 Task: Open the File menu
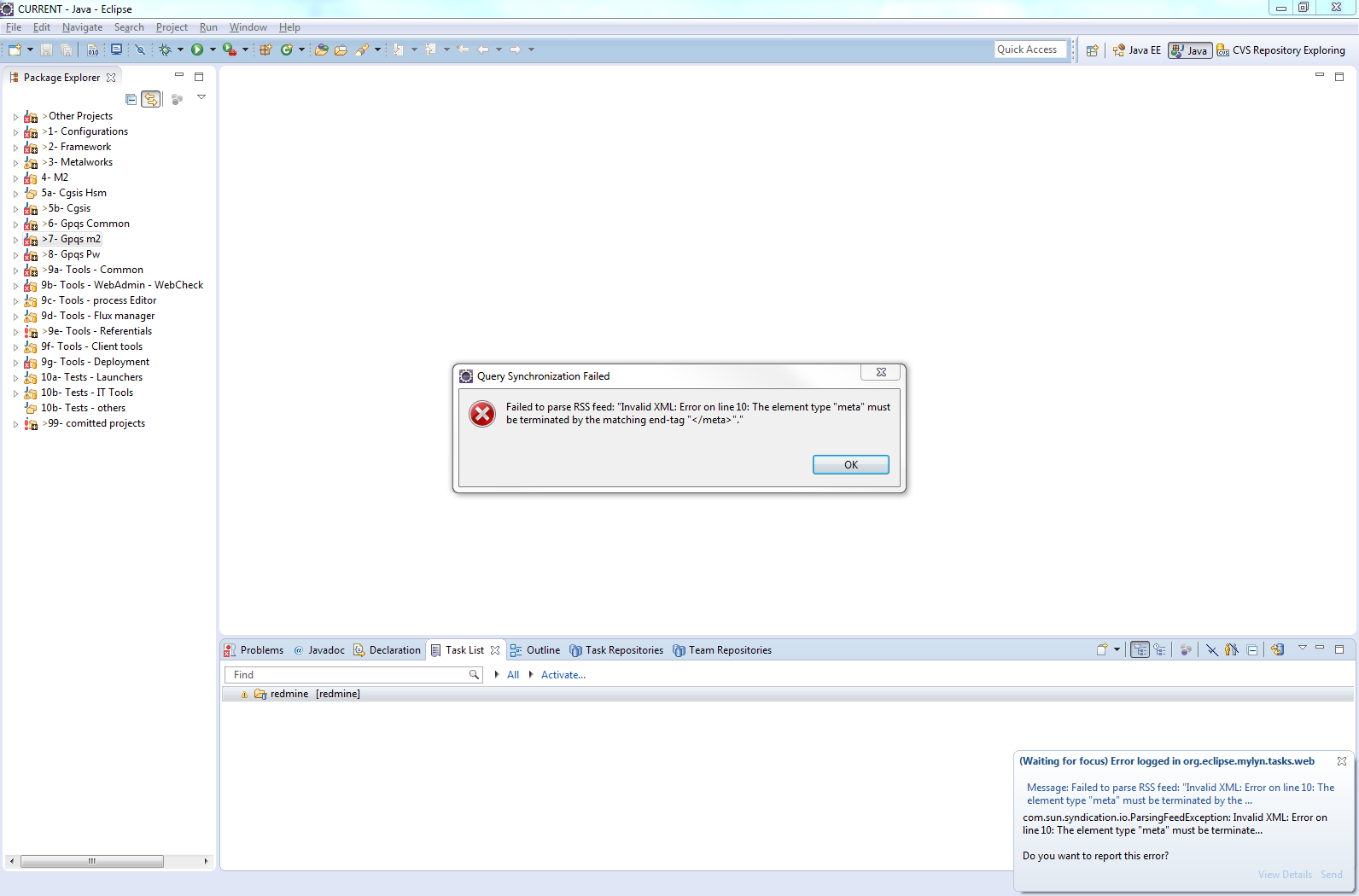(x=14, y=27)
